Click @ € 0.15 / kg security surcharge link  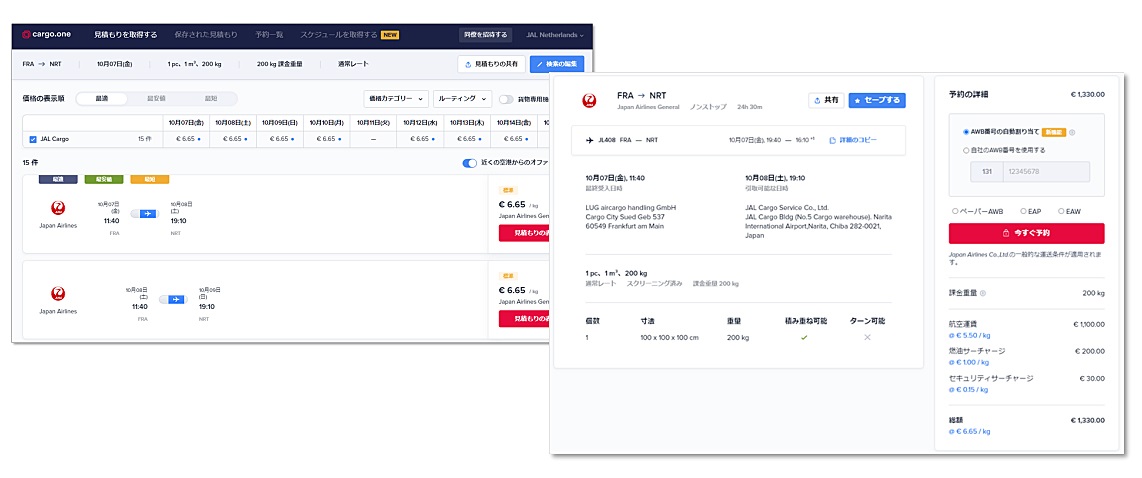(969, 389)
